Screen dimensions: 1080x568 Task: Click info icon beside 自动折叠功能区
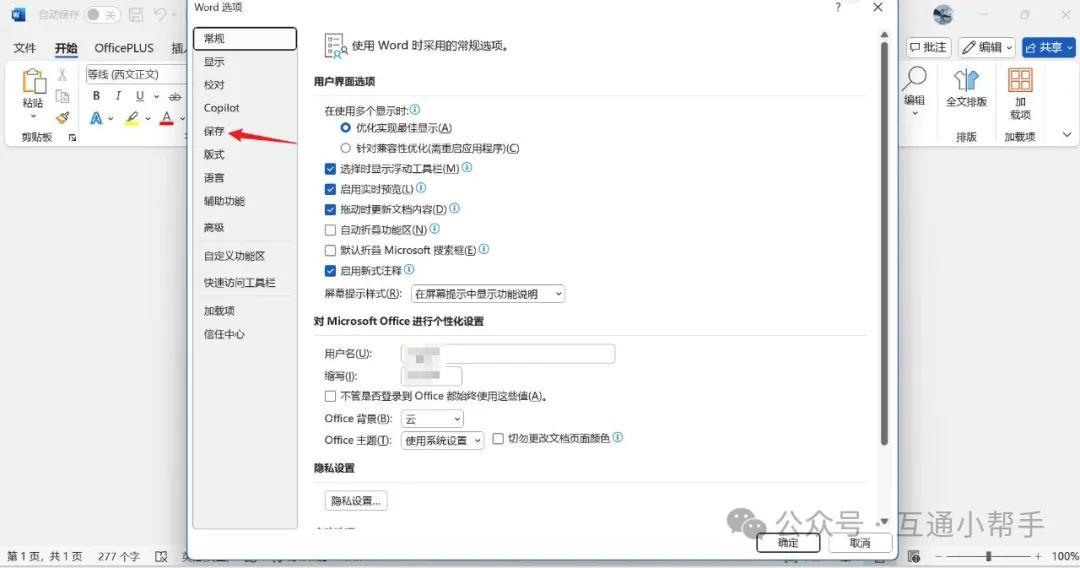coord(434,229)
